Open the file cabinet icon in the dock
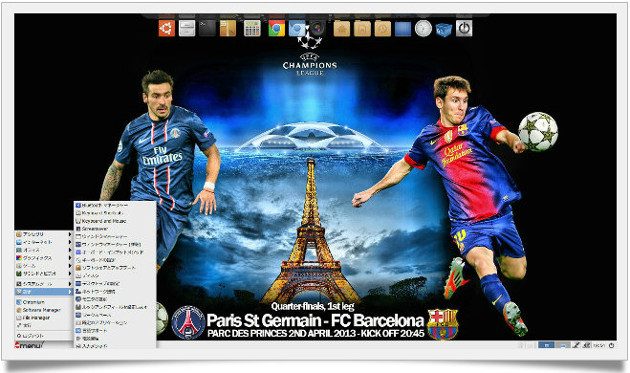 click(187, 29)
